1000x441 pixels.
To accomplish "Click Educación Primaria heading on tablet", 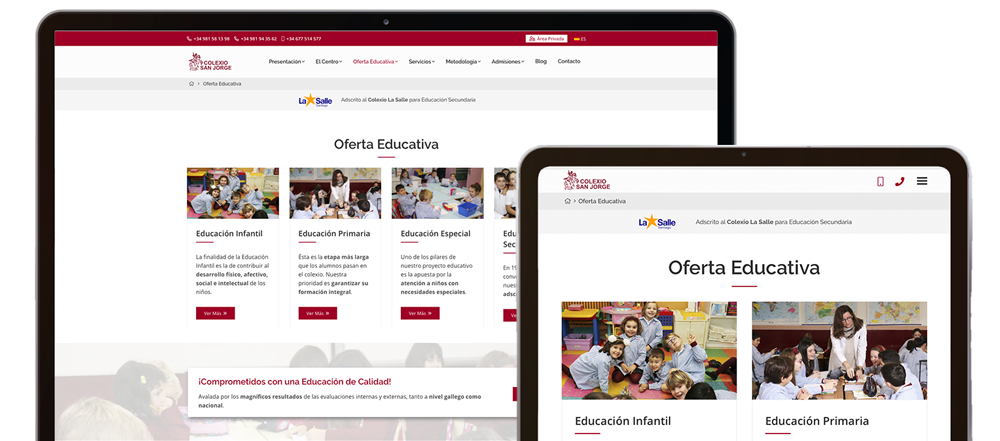I will (x=817, y=421).
